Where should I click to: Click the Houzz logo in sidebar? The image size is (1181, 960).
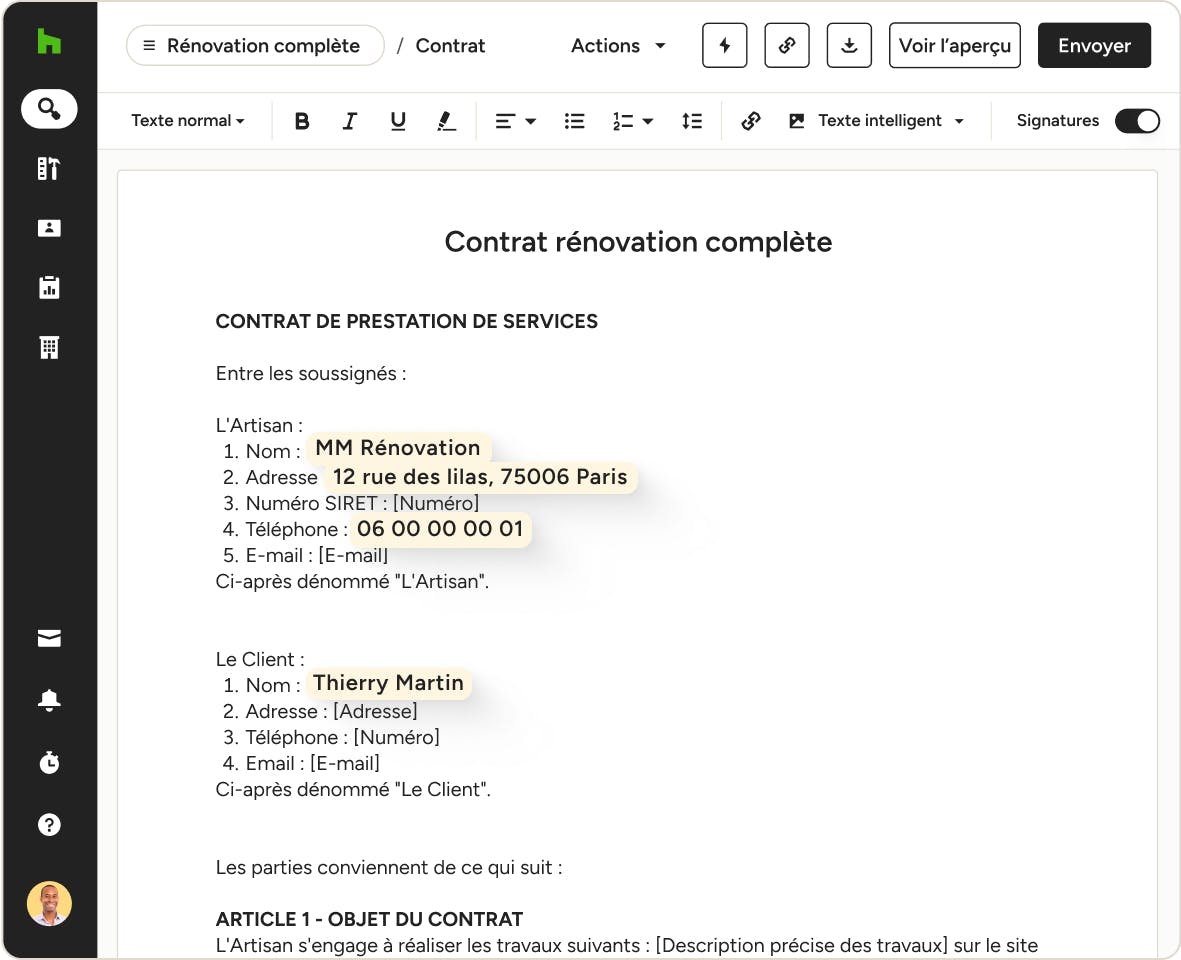[x=49, y=42]
